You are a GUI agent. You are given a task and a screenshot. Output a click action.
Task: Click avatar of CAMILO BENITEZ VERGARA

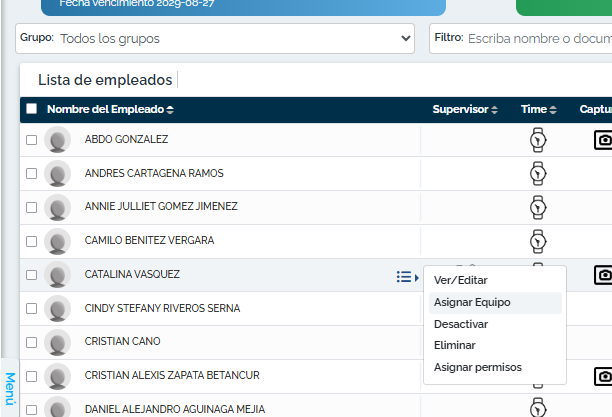coord(57,241)
